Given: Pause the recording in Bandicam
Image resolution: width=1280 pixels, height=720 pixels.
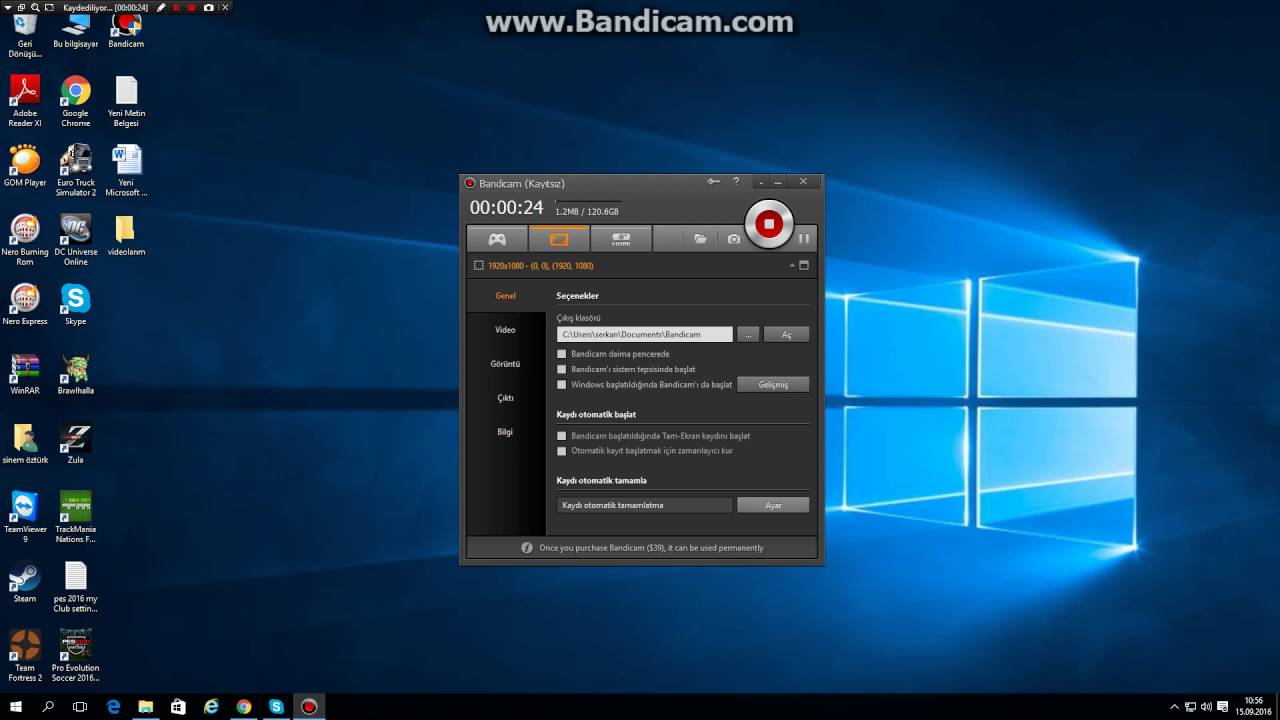Looking at the screenshot, I should [x=804, y=239].
